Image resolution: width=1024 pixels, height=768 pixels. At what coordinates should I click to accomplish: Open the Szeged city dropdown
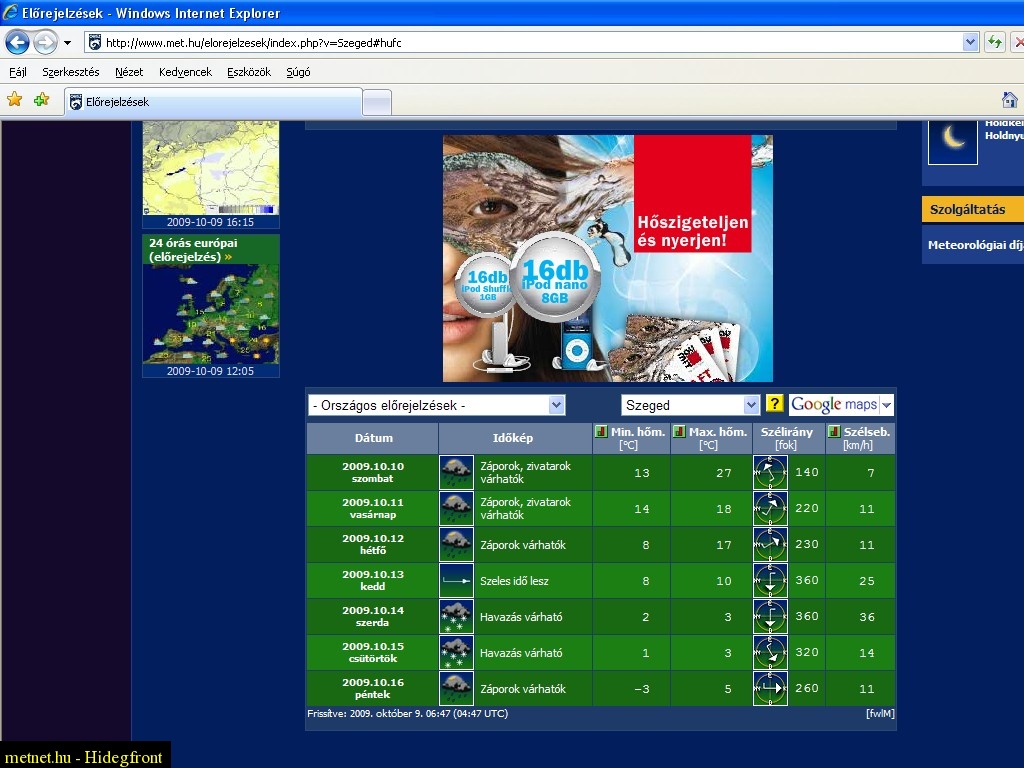point(752,405)
